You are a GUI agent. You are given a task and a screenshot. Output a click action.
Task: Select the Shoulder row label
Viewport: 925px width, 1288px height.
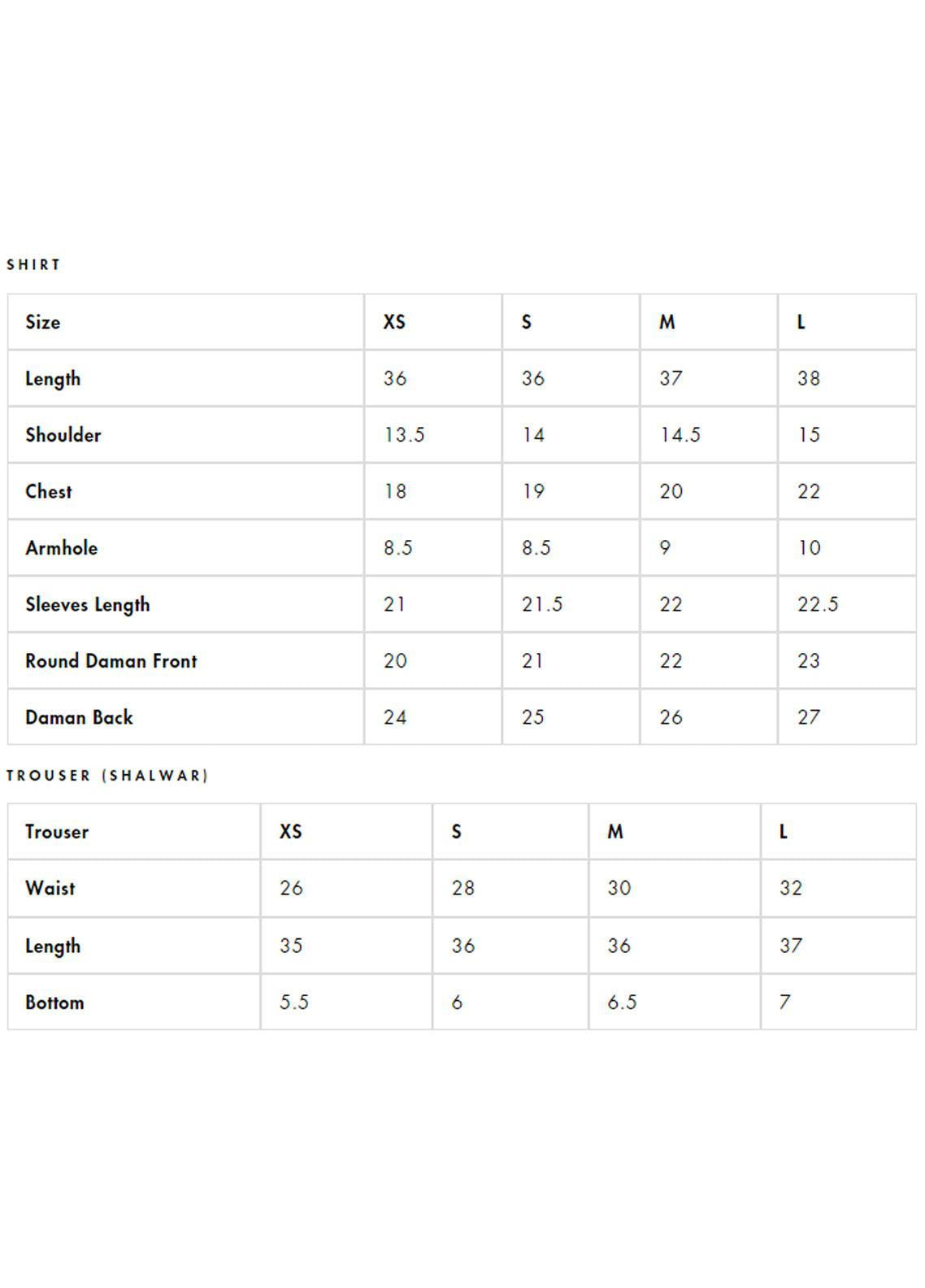click(x=63, y=435)
